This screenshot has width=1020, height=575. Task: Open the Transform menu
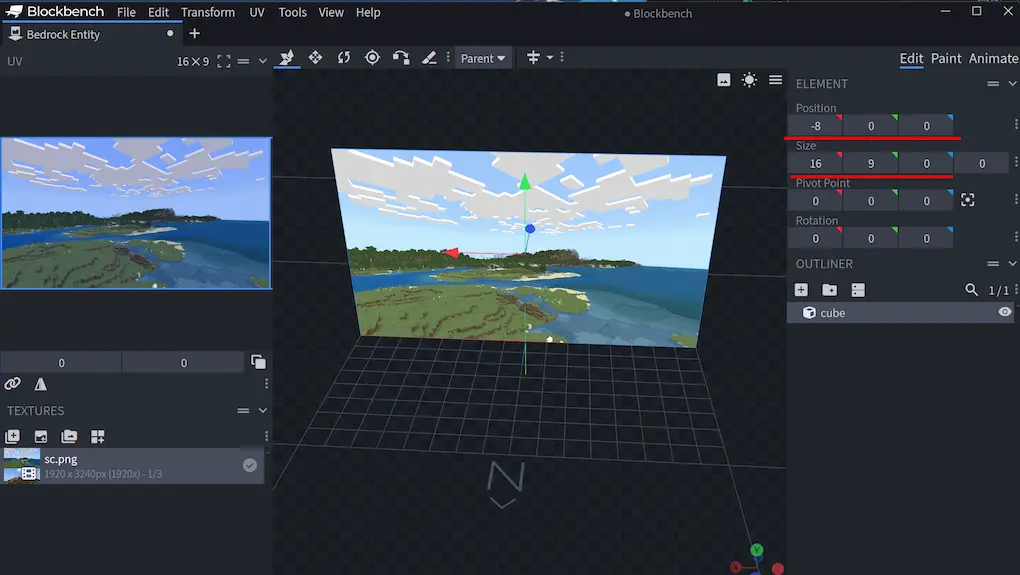(208, 12)
